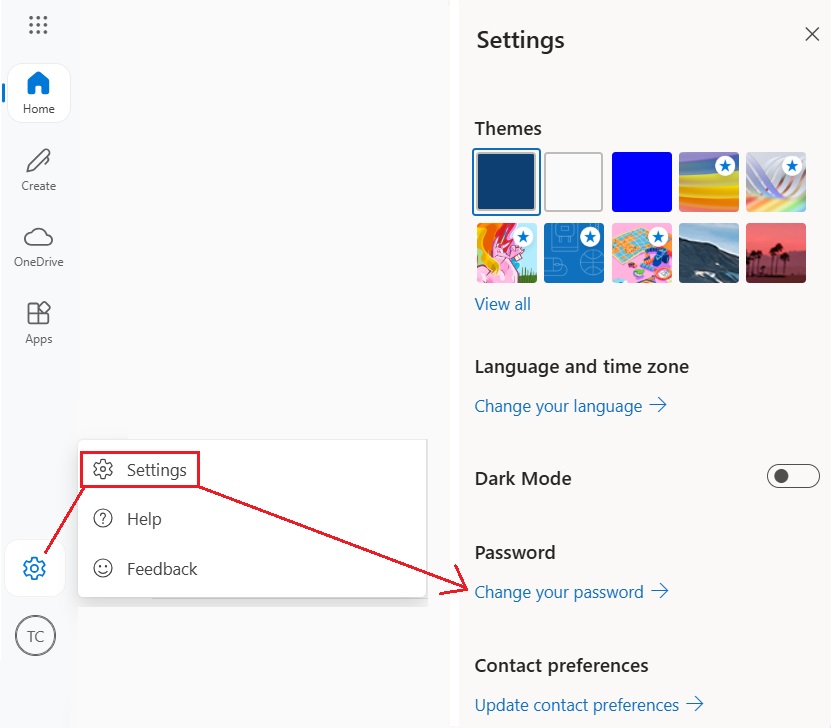Close the Settings panel

click(812, 34)
